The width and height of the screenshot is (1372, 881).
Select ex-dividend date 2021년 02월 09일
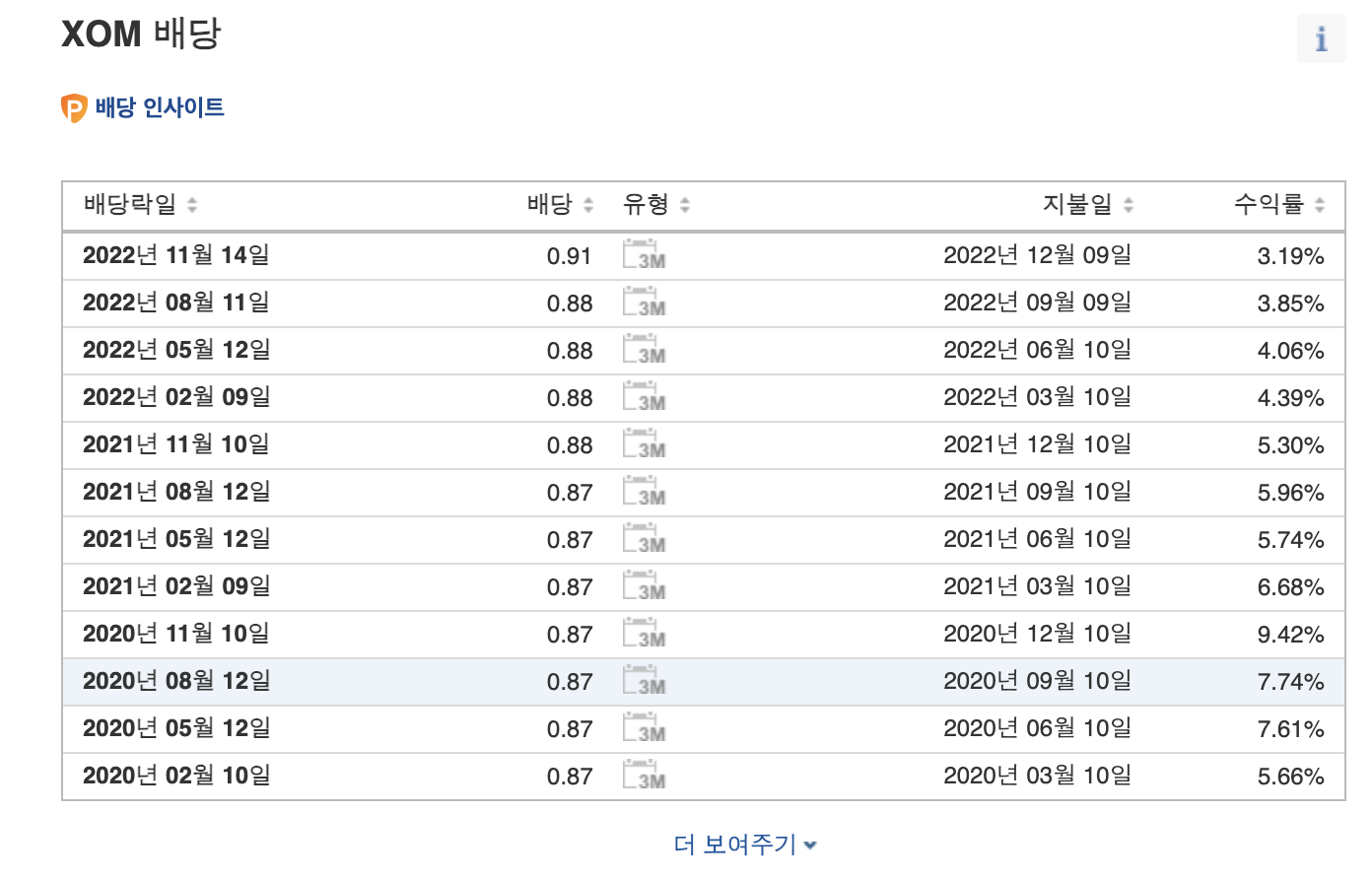coord(176,586)
